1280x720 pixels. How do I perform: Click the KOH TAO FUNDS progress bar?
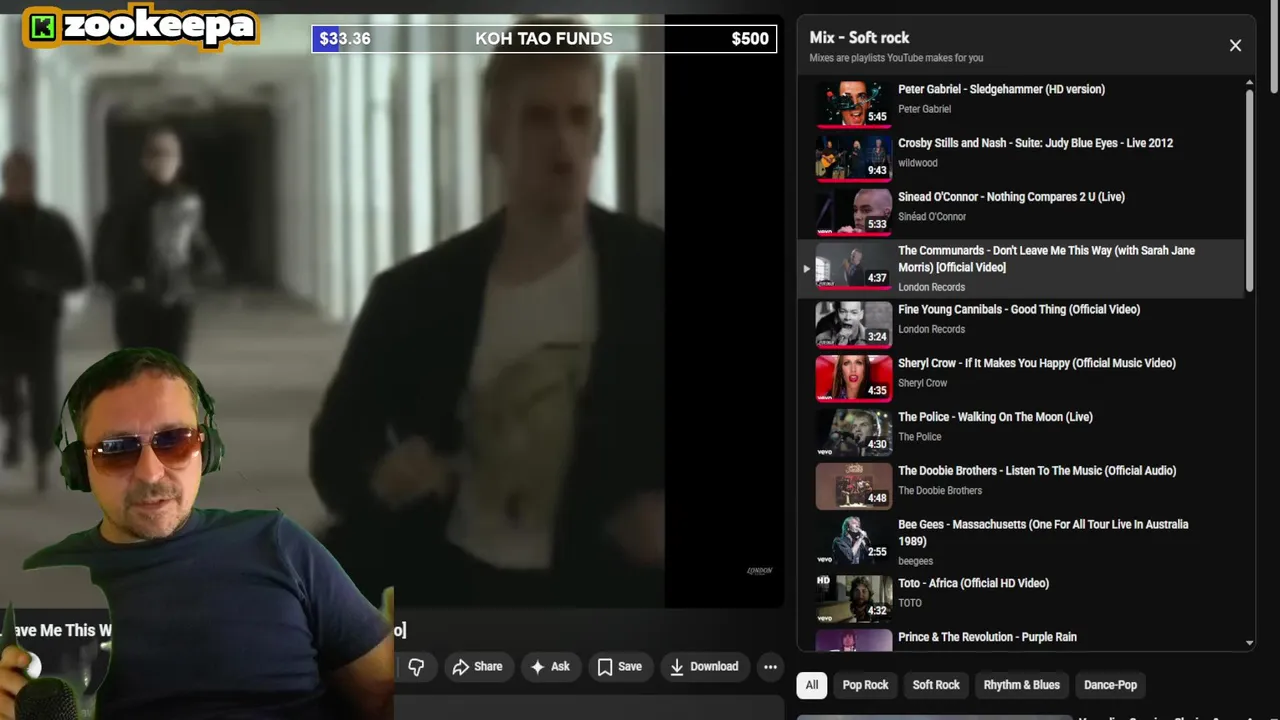click(545, 39)
